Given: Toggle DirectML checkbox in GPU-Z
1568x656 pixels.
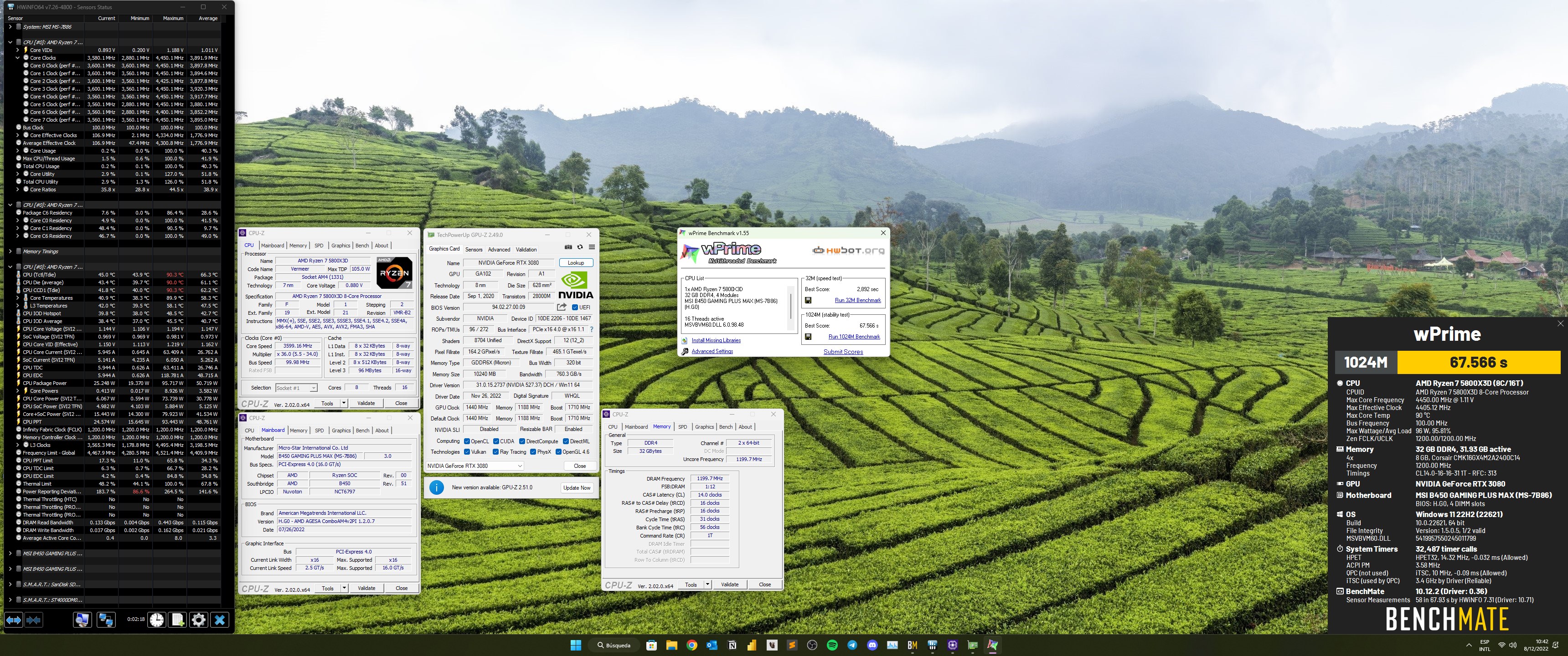Looking at the screenshot, I should 566,441.
